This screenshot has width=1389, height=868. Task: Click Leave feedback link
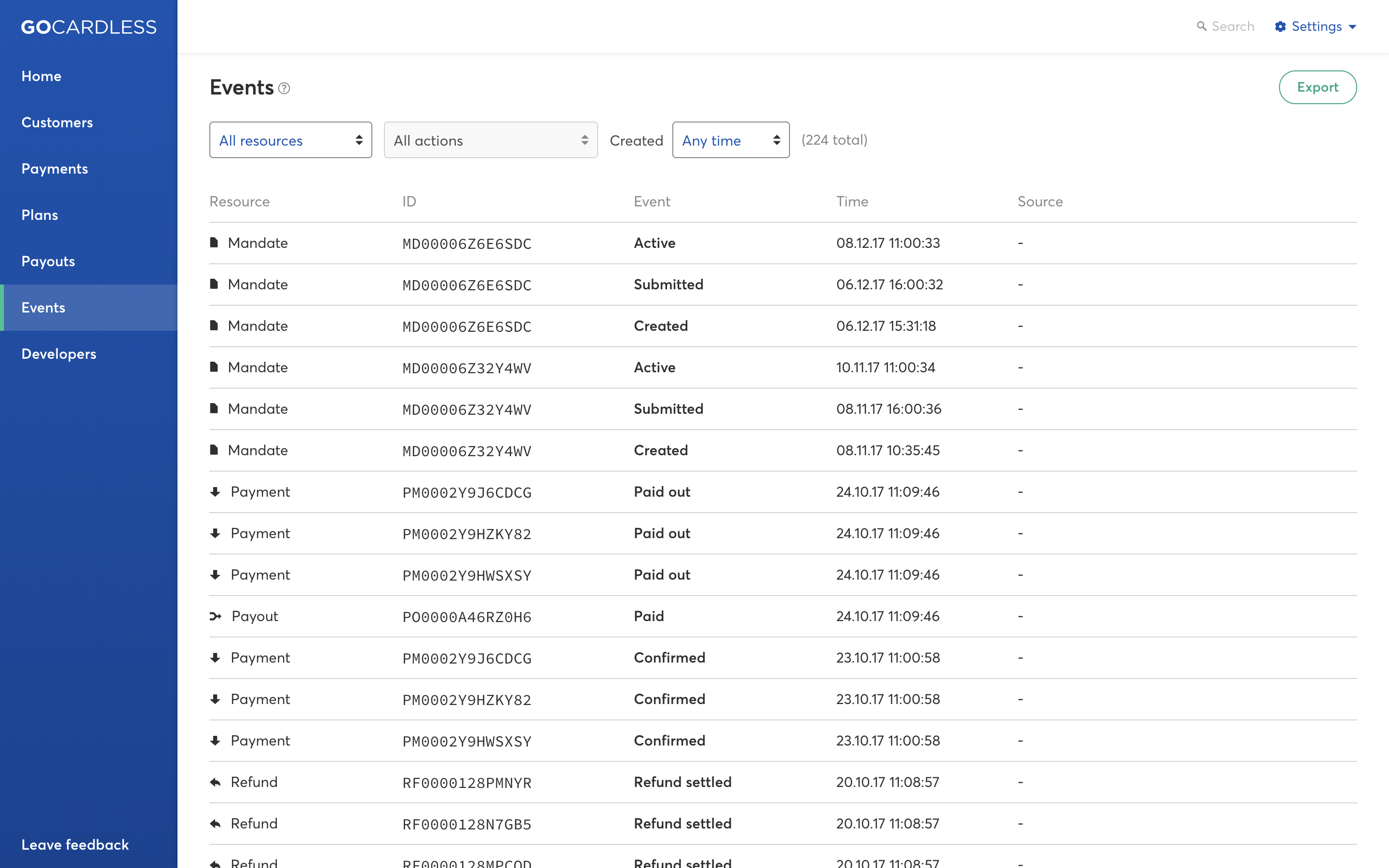point(75,844)
